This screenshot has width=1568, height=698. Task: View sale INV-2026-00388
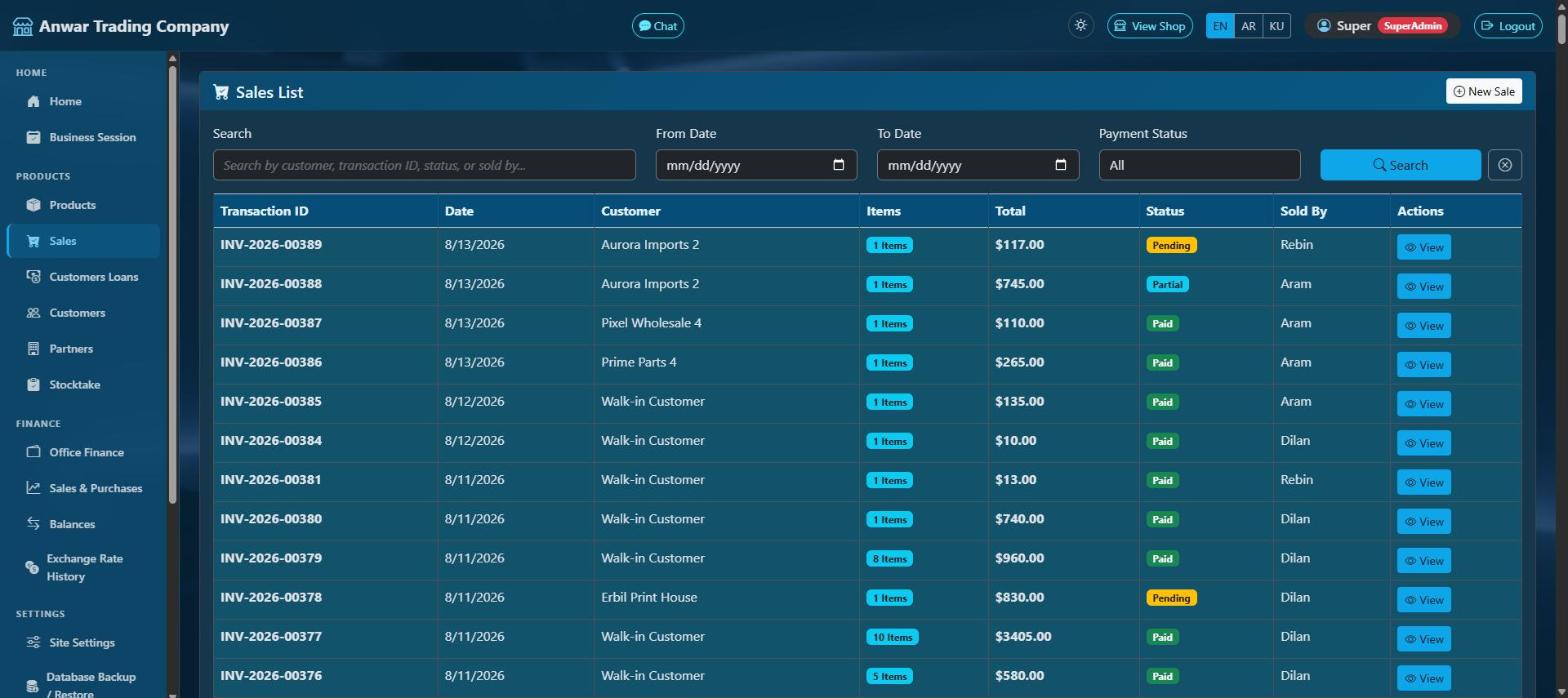point(1424,286)
